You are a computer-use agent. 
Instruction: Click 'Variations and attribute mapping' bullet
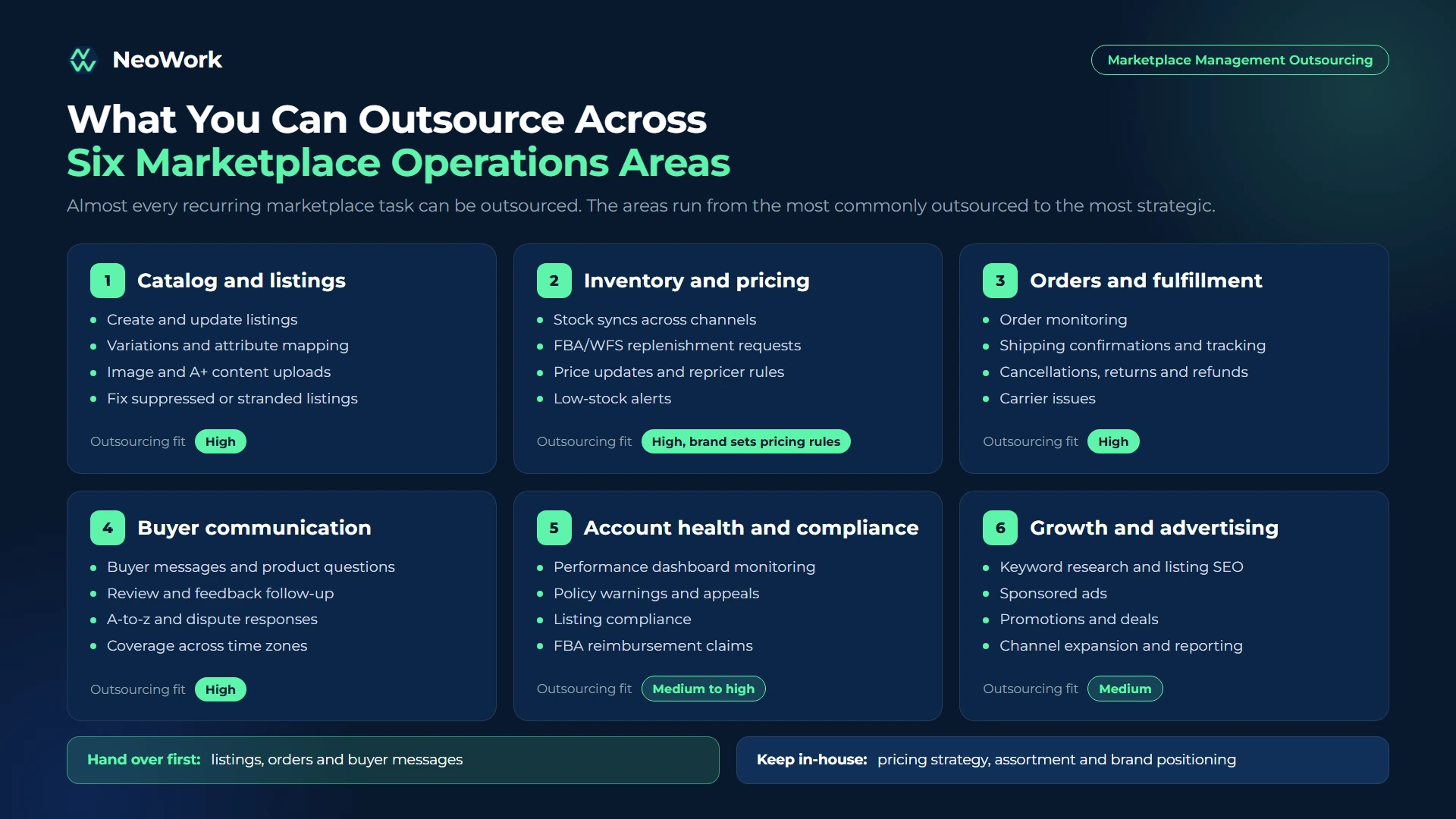click(x=227, y=346)
